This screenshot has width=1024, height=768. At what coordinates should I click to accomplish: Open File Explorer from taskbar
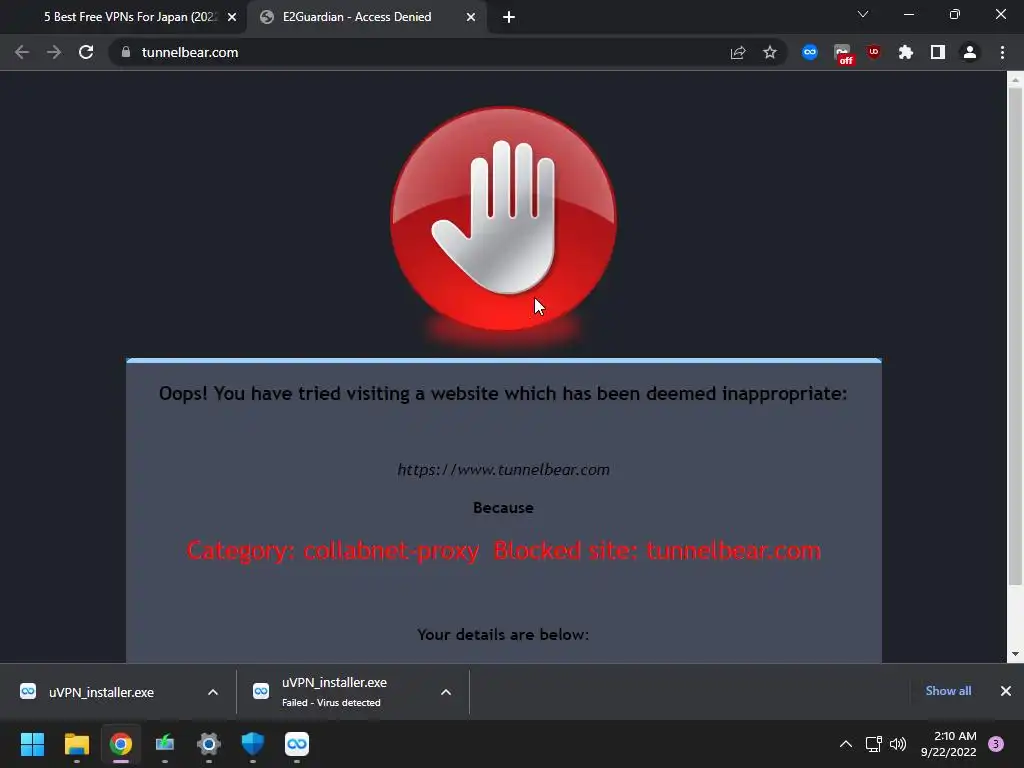(x=76, y=744)
